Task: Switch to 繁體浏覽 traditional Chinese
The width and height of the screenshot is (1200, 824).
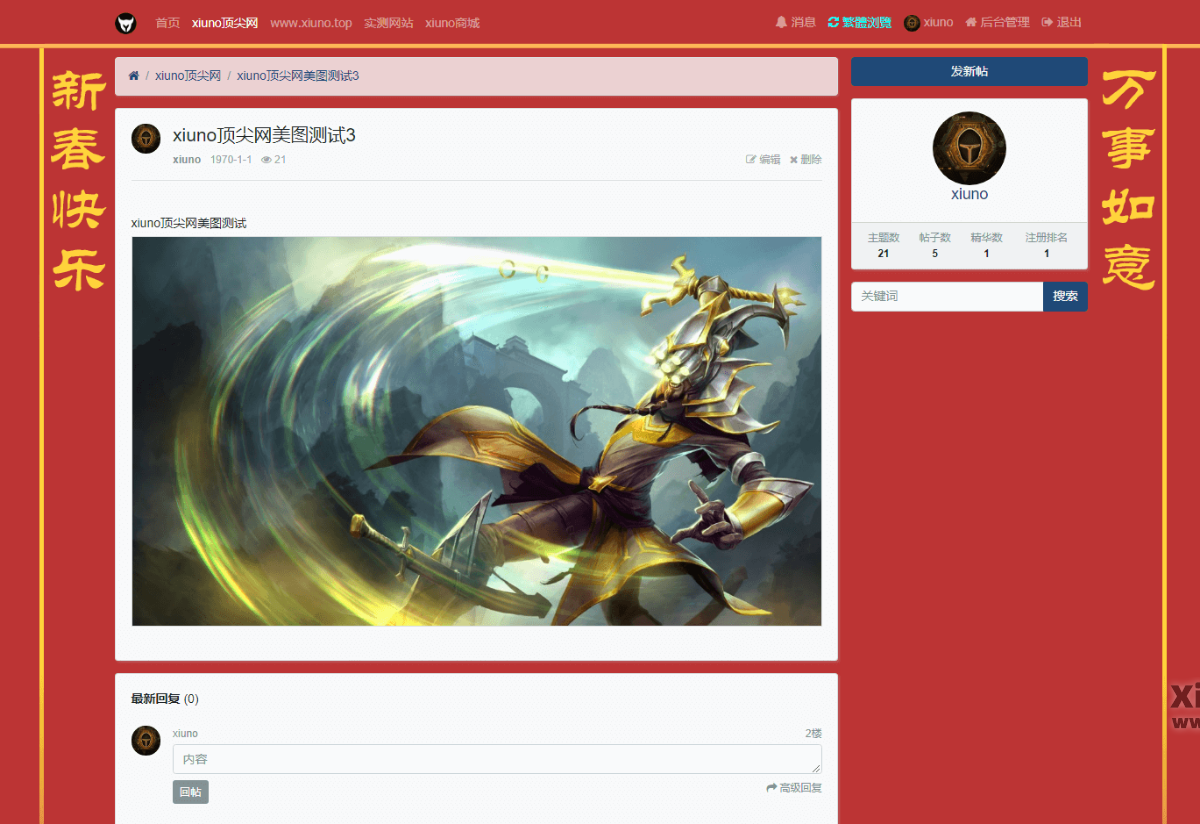Action: click(859, 22)
